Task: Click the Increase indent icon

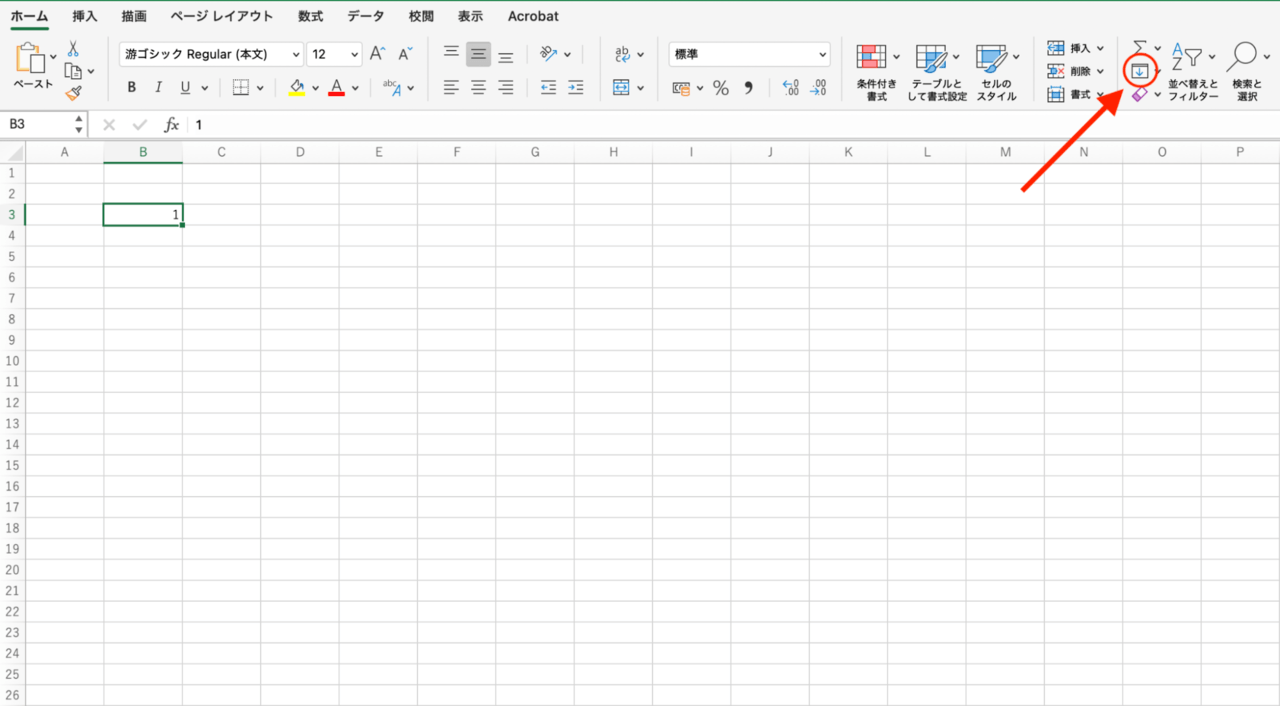Action: click(x=575, y=88)
